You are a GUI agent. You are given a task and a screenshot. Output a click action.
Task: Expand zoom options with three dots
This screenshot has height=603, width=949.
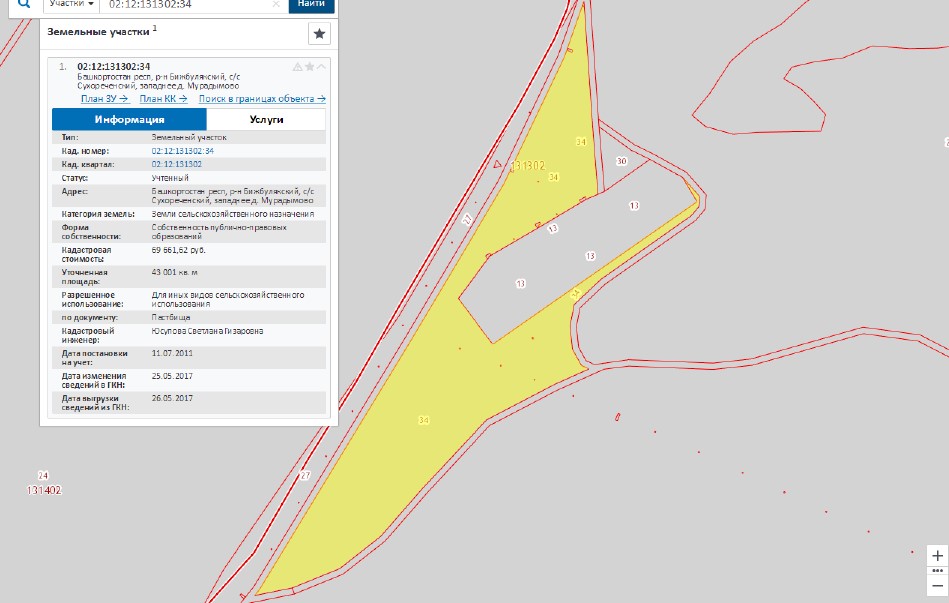[x=937, y=570]
